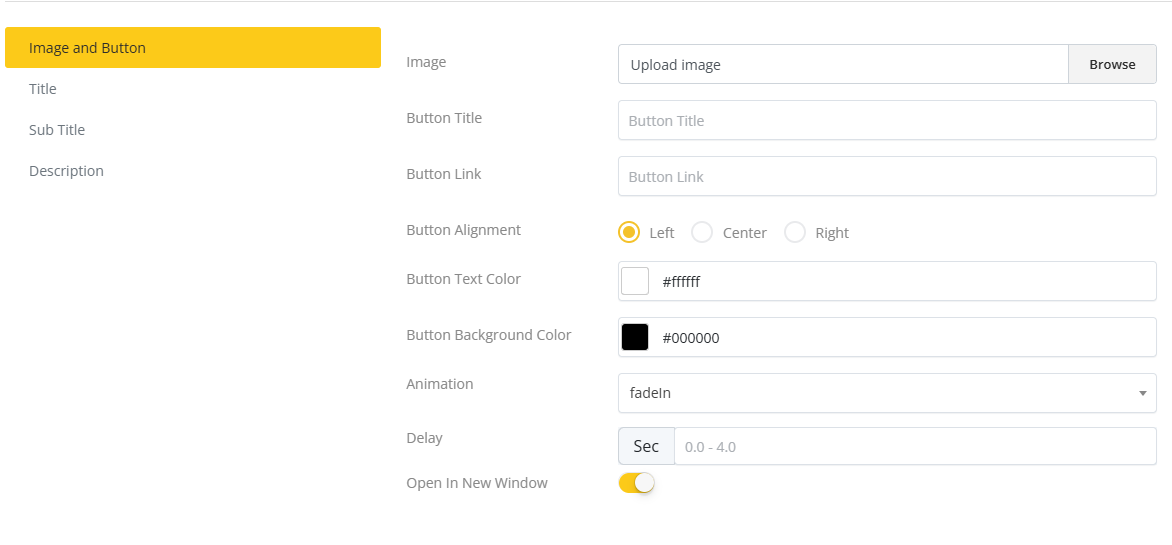Click the Upload image file field

843,64
